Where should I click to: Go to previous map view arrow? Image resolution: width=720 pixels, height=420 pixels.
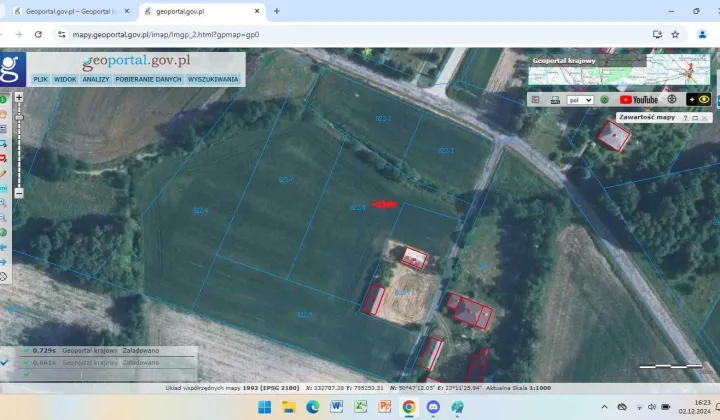3,247
